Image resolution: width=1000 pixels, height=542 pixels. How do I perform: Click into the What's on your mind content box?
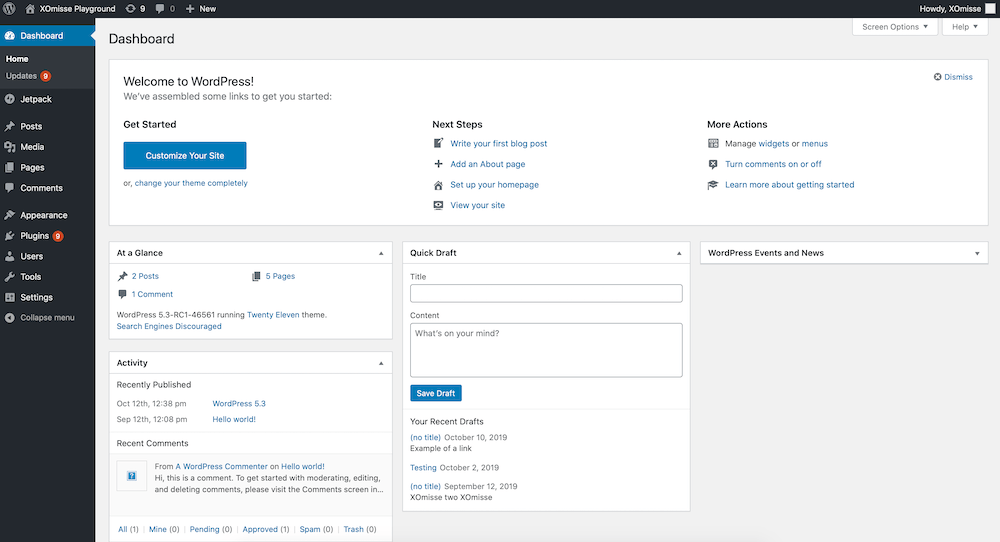tap(546, 350)
